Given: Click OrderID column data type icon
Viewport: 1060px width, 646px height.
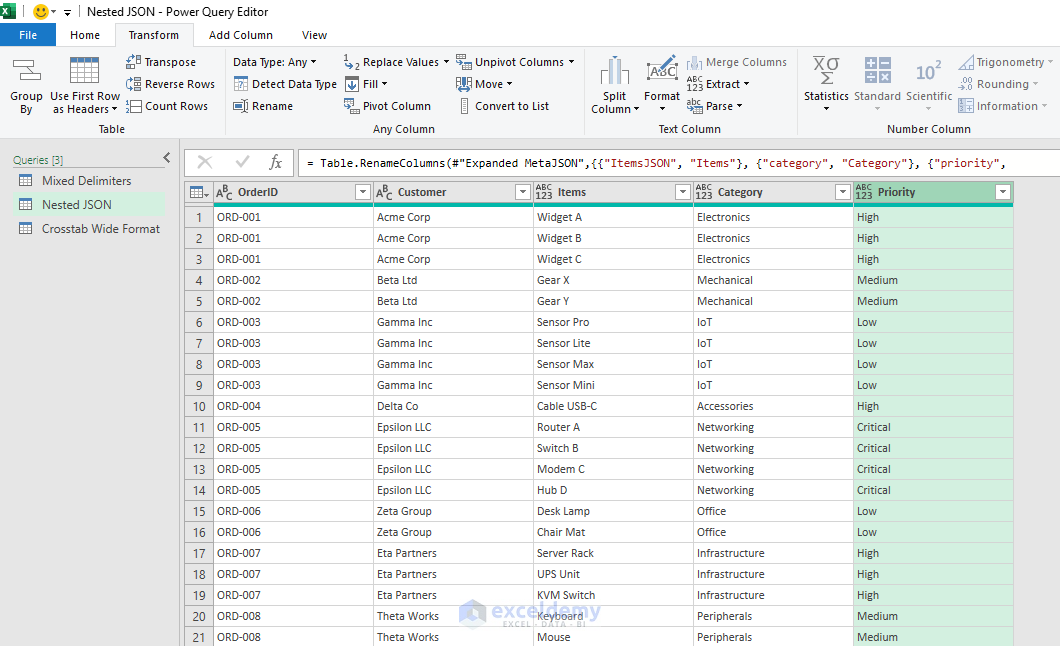Looking at the screenshot, I should [224, 193].
